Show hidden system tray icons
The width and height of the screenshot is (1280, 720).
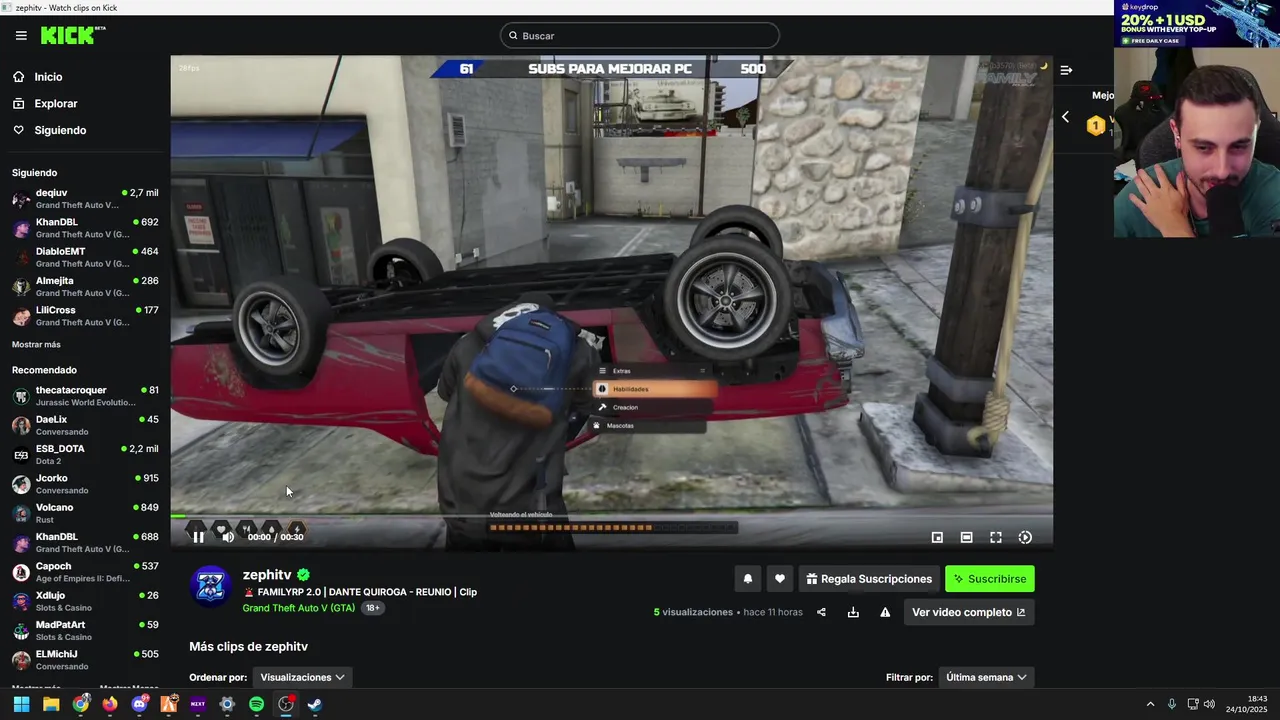(1150, 704)
